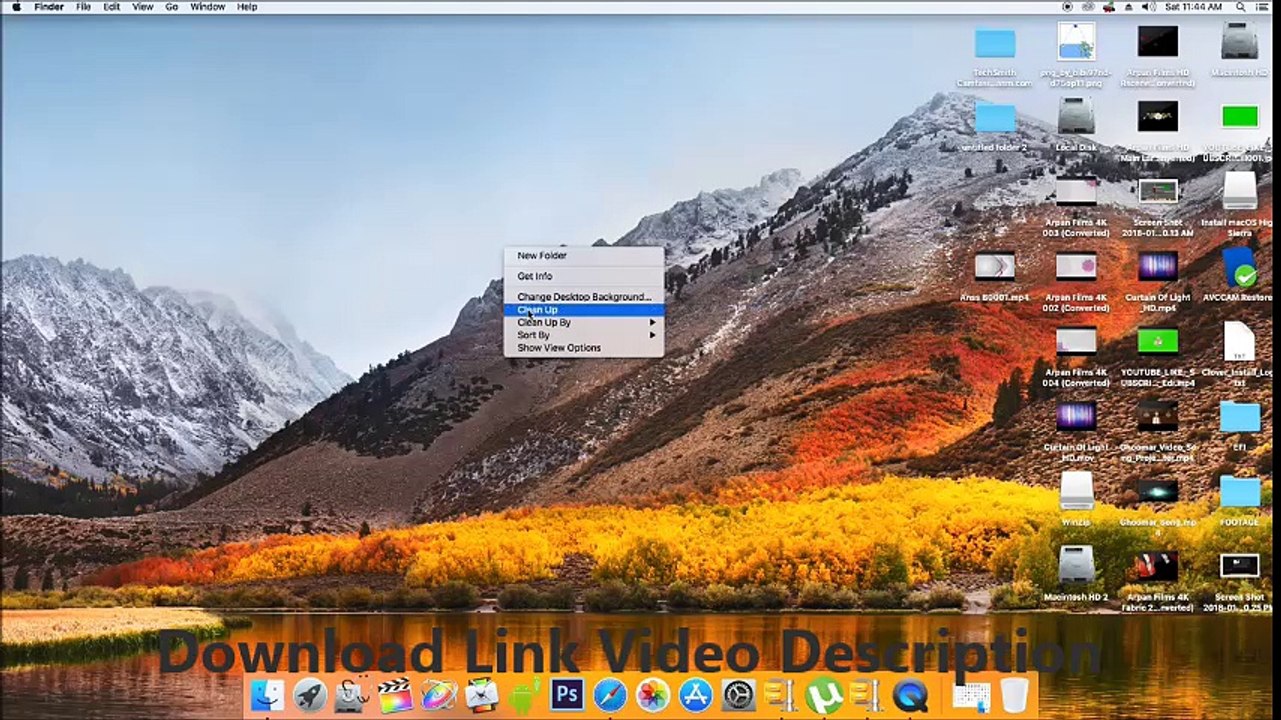Viewport: 1281px width, 720px height.
Task: Open Finder from the Dock
Action: 267,695
